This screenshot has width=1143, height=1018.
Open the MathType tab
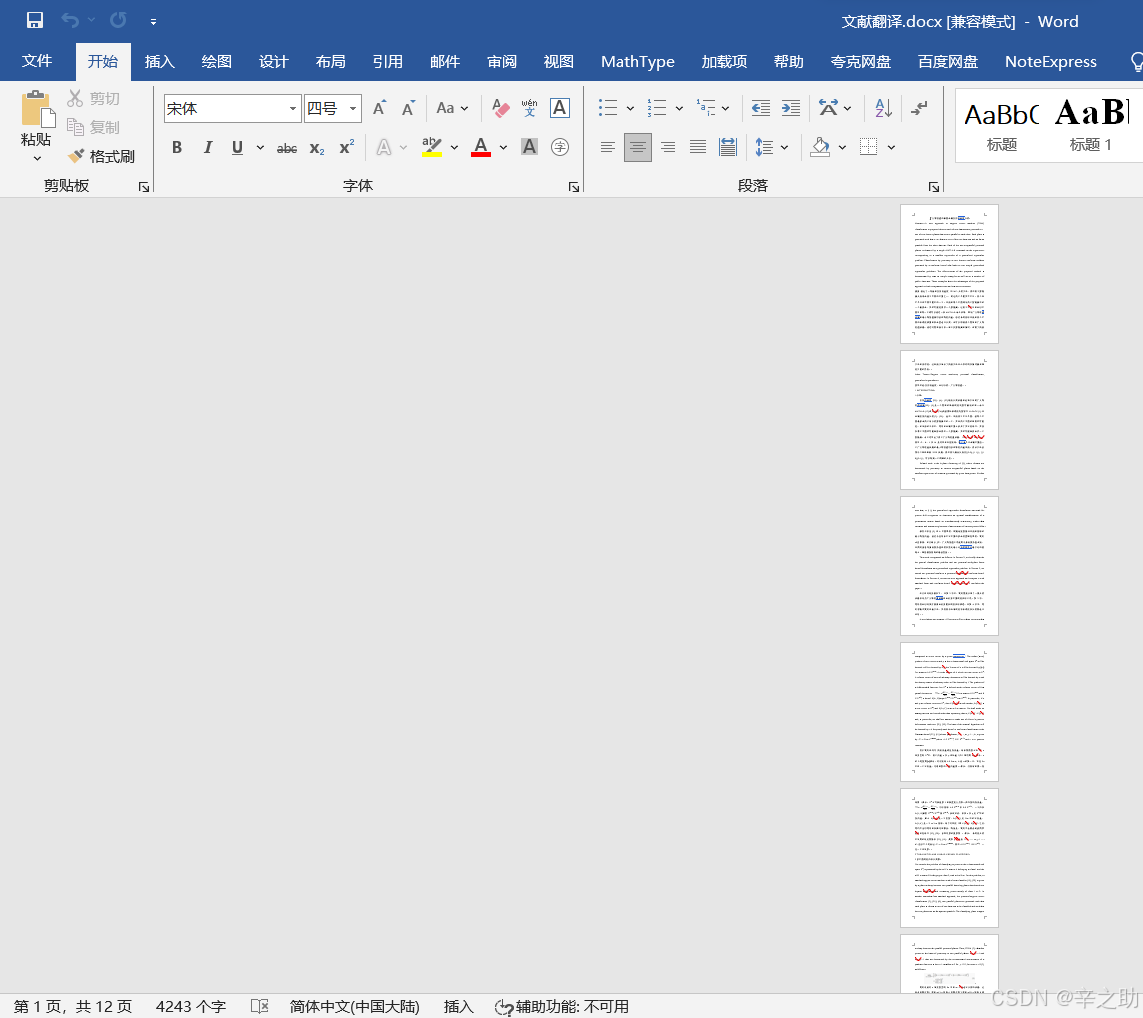click(638, 61)
